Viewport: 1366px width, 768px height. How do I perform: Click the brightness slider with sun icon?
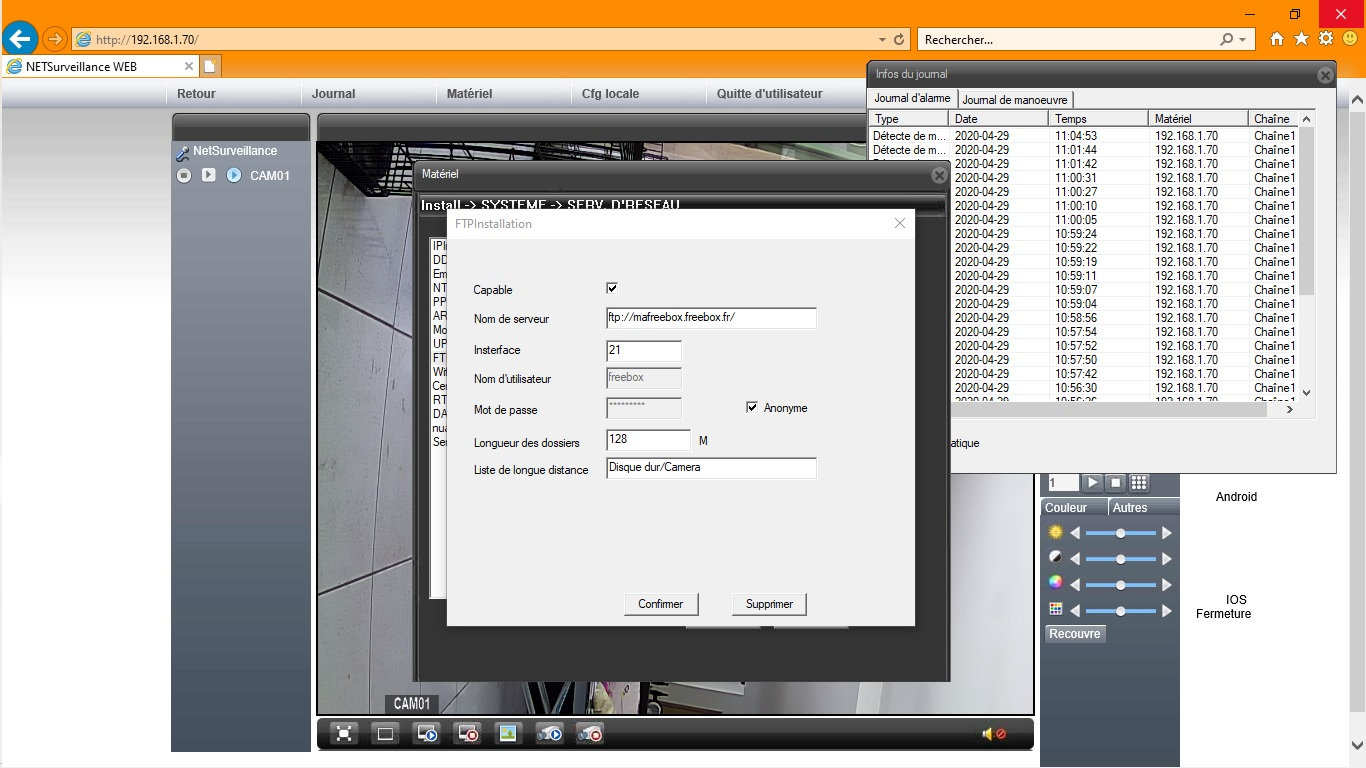1120,533
